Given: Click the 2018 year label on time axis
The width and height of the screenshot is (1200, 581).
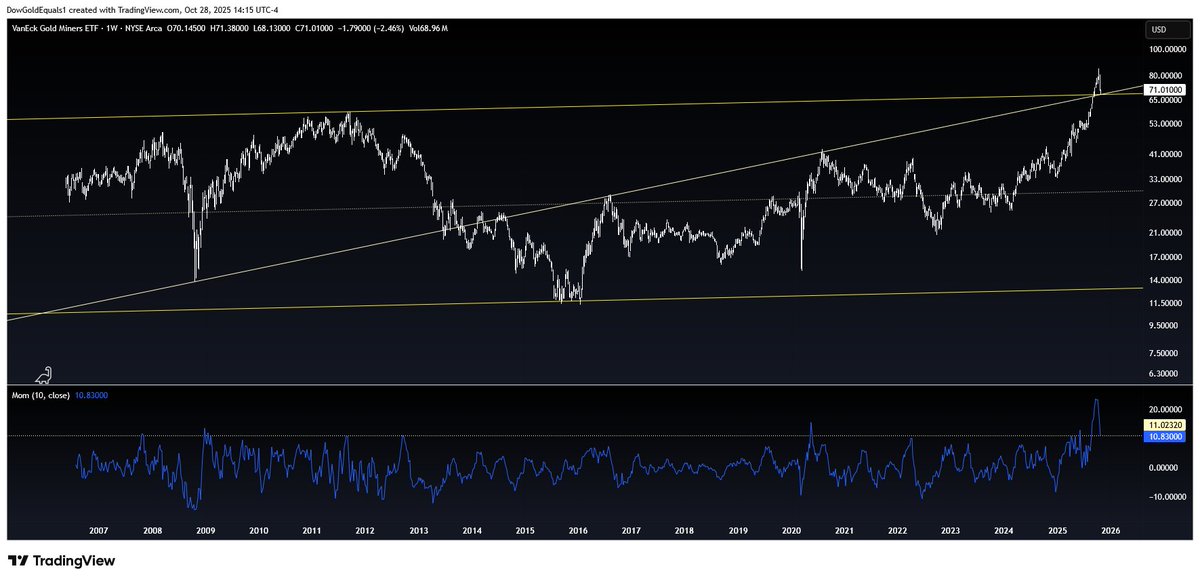Looking at the screenshot, I should coord(684,531).
